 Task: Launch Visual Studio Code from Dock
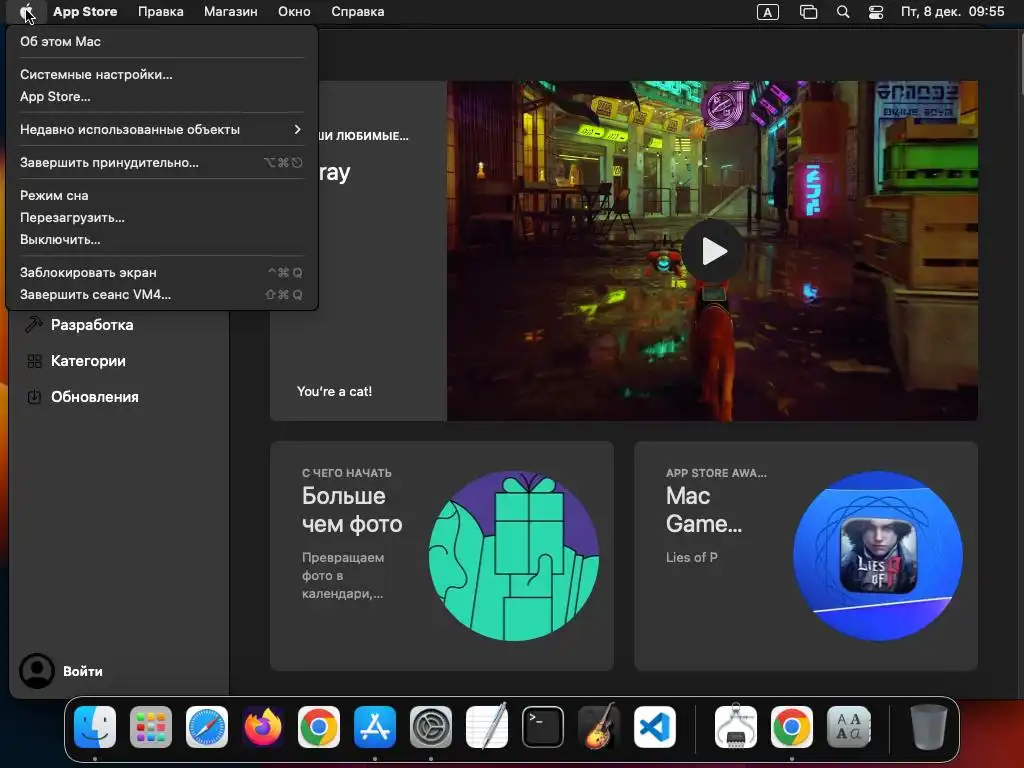tap(655, 727)
